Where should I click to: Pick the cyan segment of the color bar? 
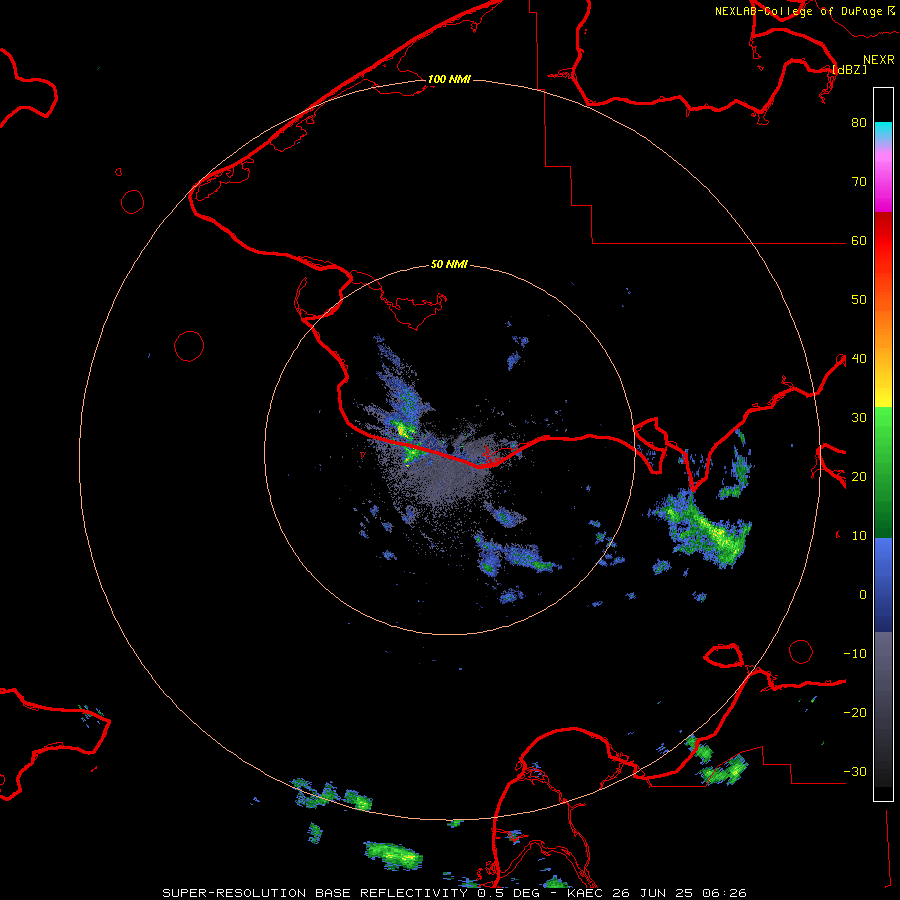(x=883, y=132)
